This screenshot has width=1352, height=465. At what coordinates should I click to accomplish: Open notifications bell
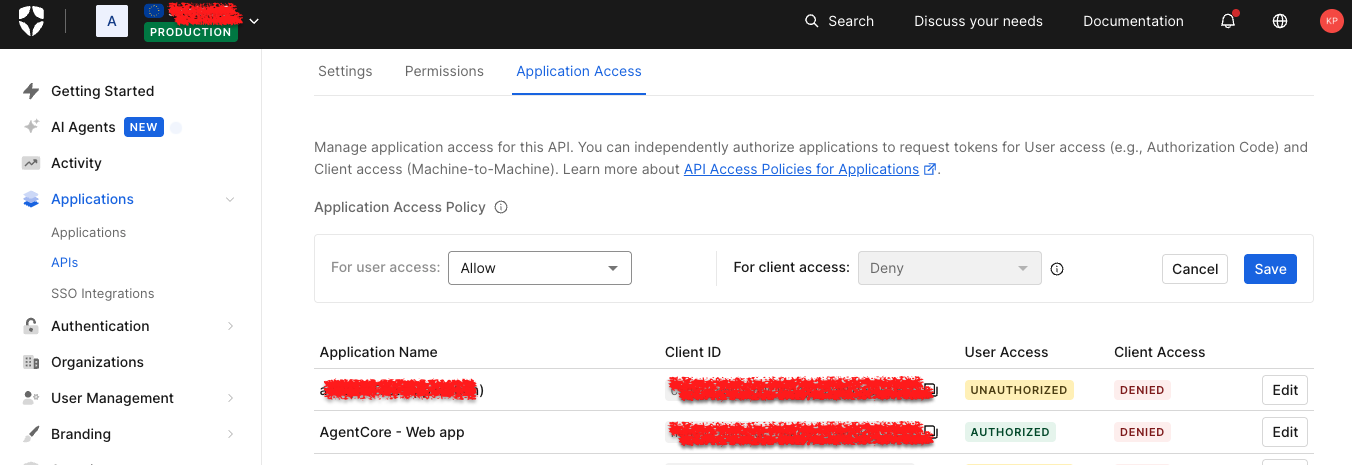[1229, 21]
